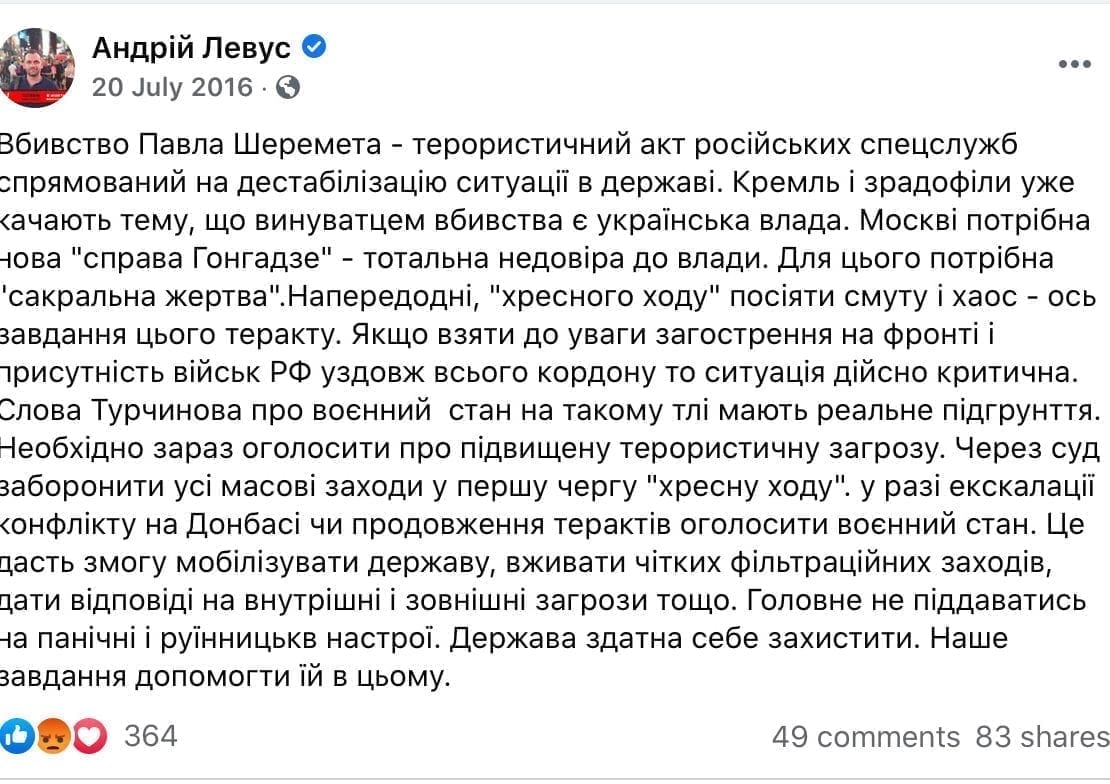The width and height of the screenshot is (1110, 784).
Task: Click the public globe privacy icon
Action: (287, 87)
